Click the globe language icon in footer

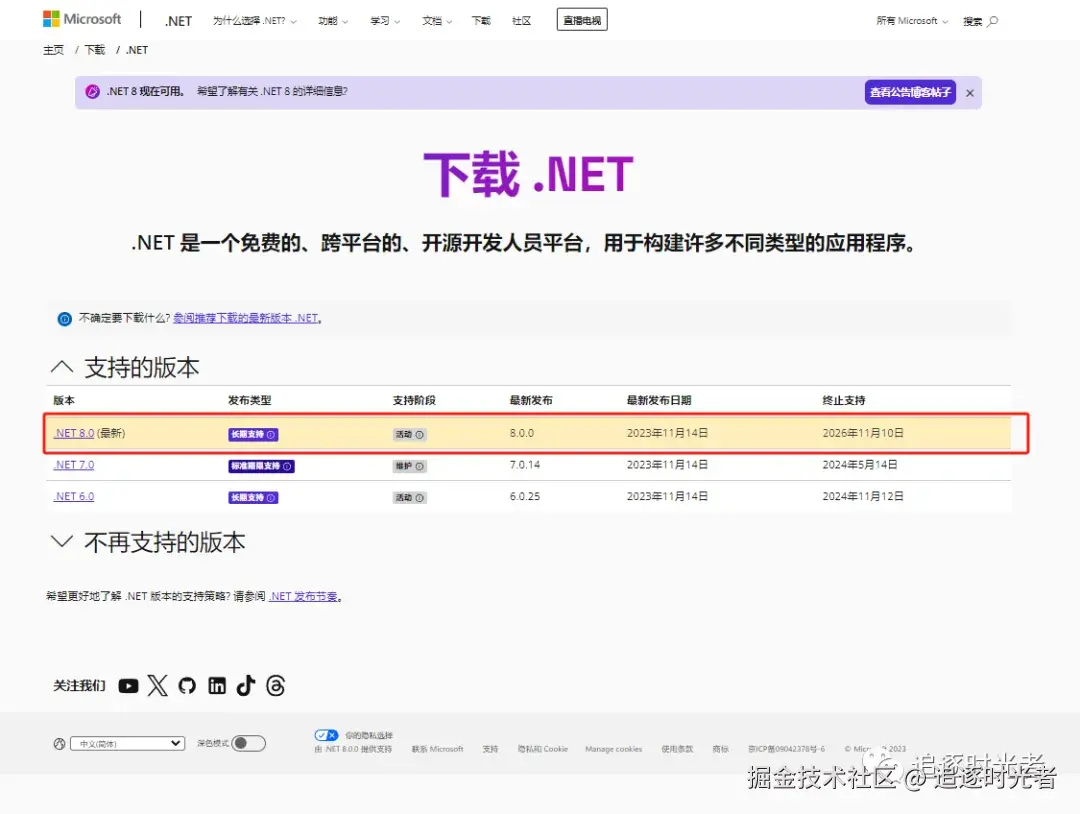click(x=59, y=744)
